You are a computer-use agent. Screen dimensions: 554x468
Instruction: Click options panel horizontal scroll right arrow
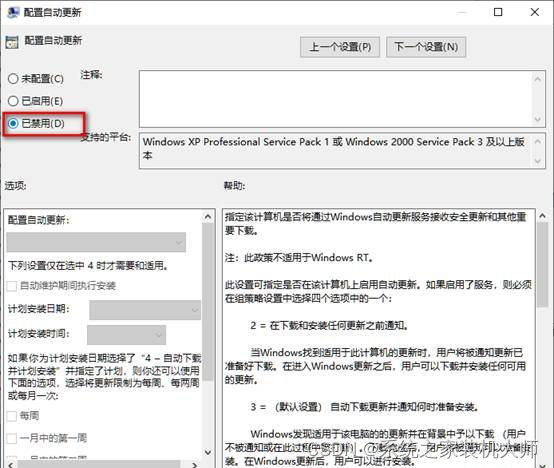coord(195,464)
